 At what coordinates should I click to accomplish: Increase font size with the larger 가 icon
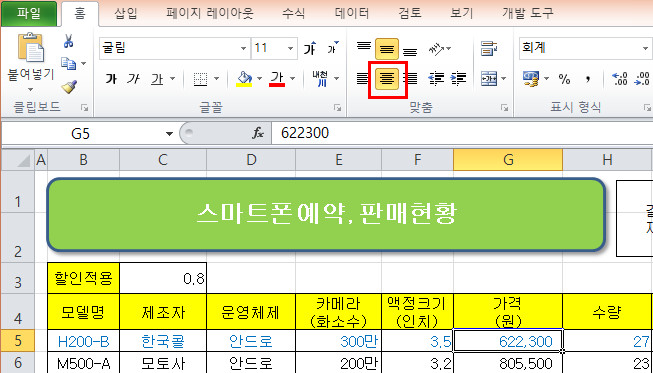pos(310,49)
